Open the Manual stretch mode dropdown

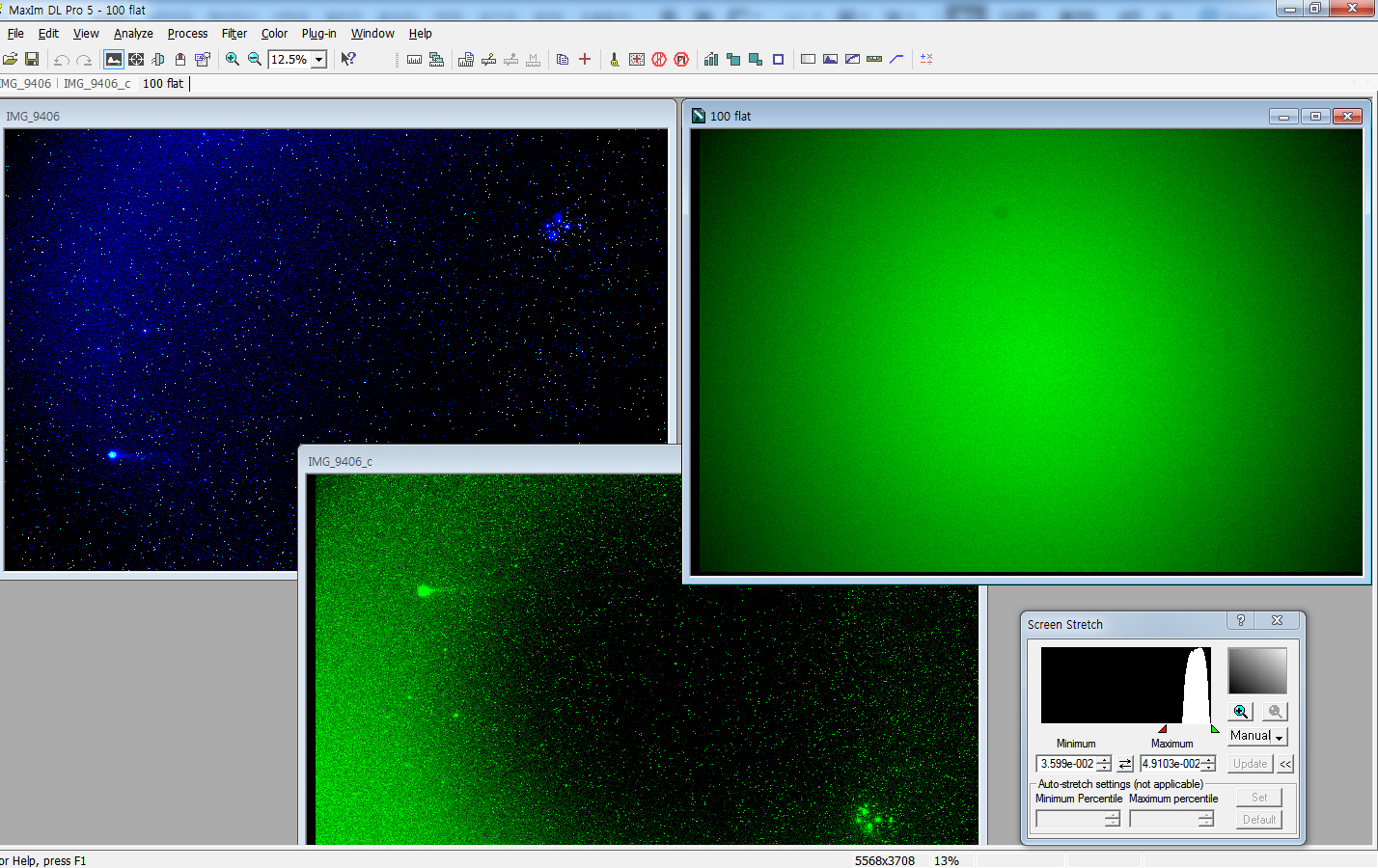1257,736
